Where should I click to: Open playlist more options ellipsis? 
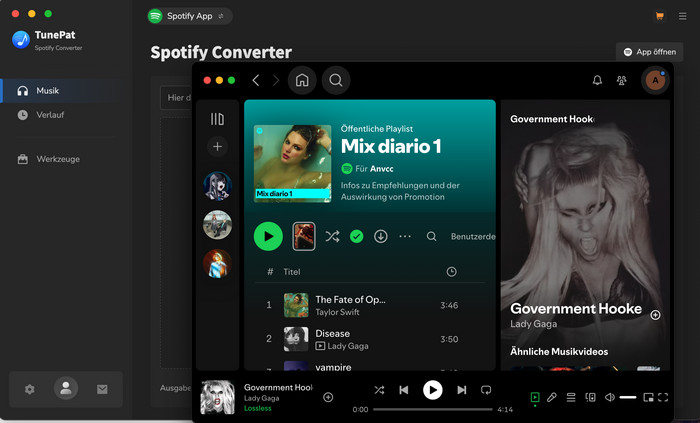point(405,236)
